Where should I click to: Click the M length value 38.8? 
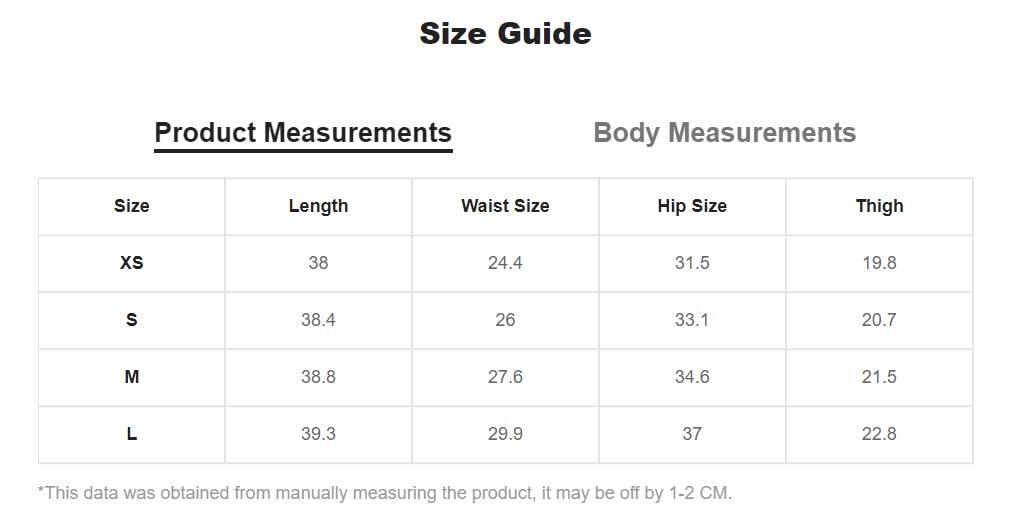318,377
